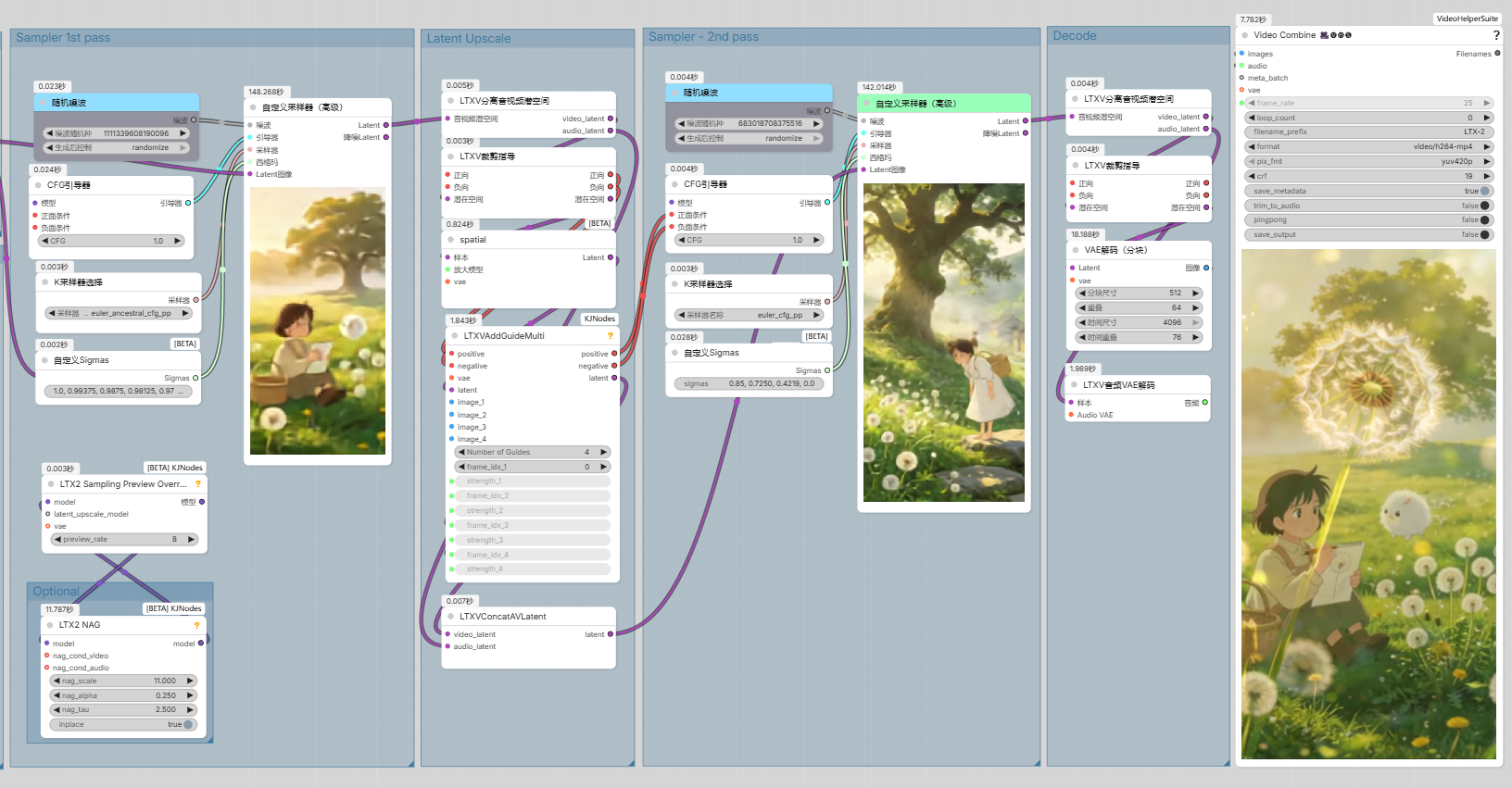Click the LTX2 NAG node help icon
The width and height of the screenshot is (1512, 788).
(196, 625)
